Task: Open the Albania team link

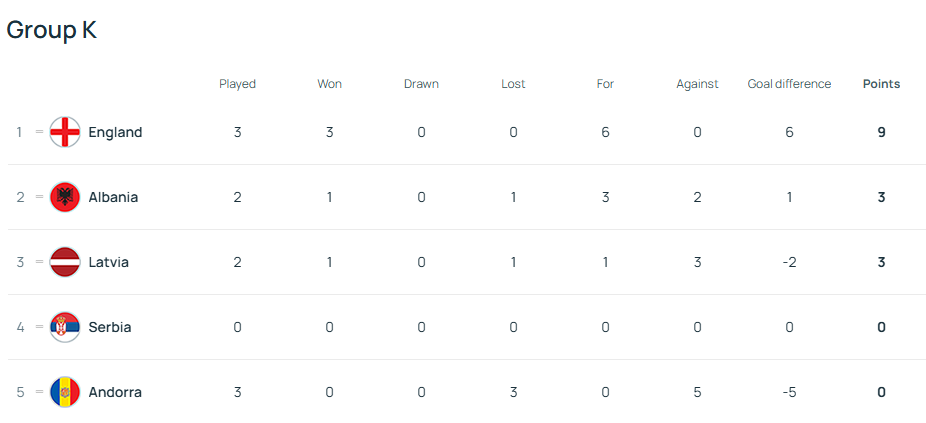Action: 113,197
